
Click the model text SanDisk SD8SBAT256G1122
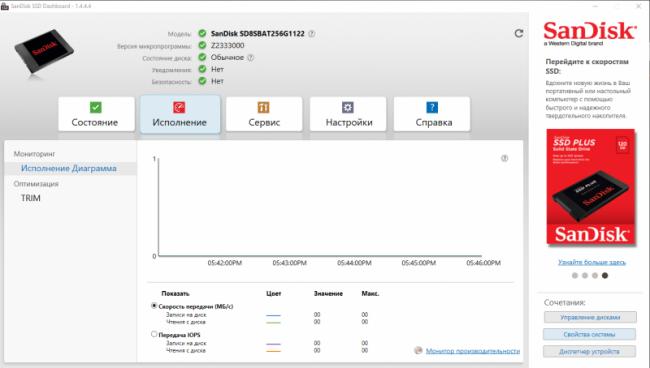(257, 34)
